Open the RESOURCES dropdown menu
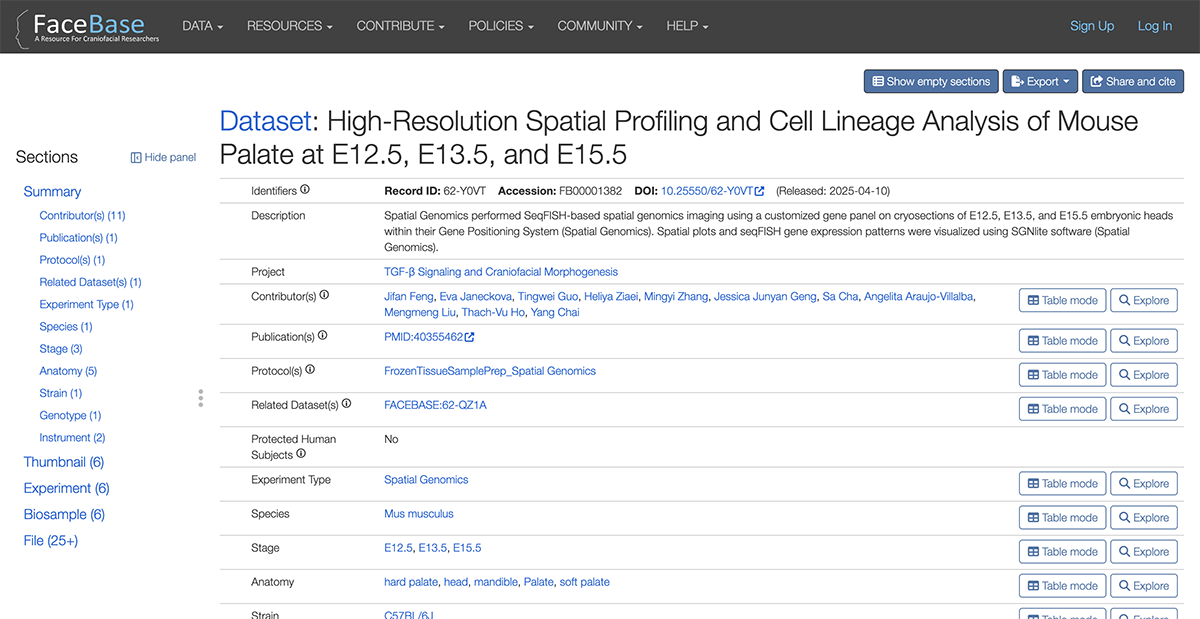 [x=289, y=26]
